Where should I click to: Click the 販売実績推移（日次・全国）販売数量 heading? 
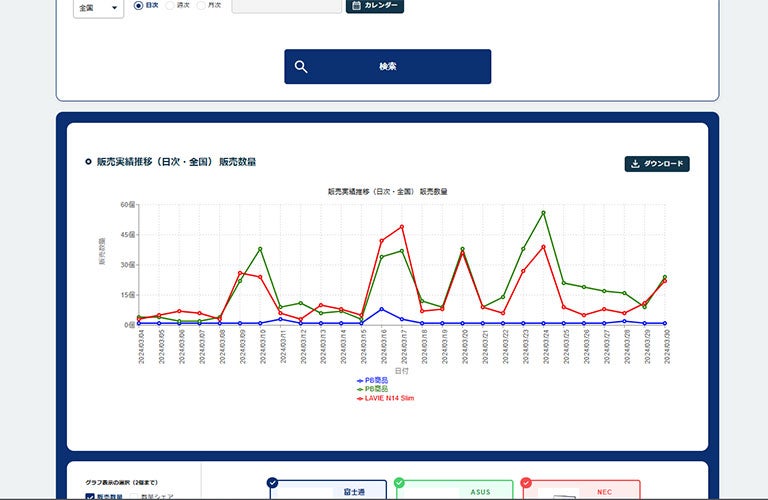pos(176,162)
